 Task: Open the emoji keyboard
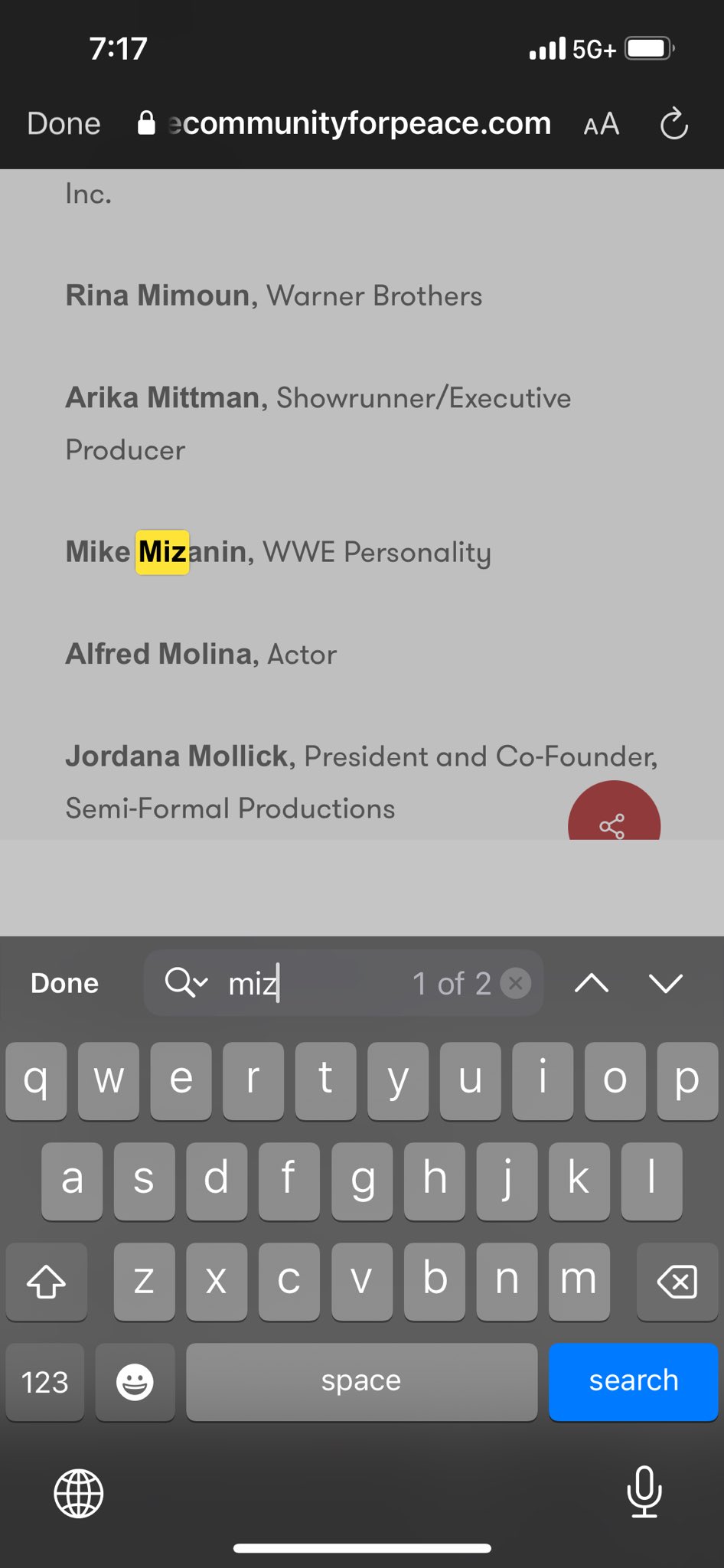pyautogui.click(x=135, y=1382)
